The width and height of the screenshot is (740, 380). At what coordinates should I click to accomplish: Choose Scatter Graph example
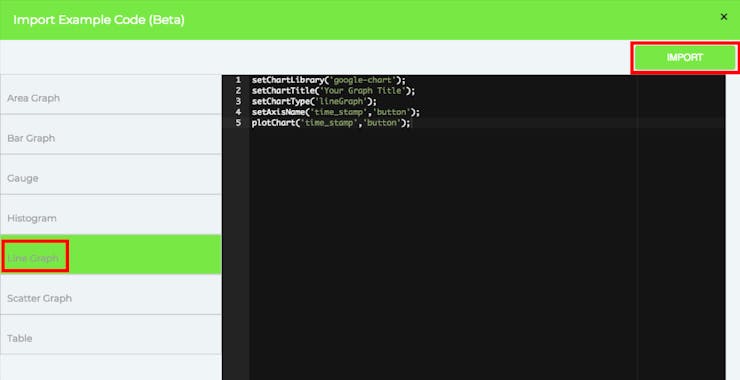110,298
